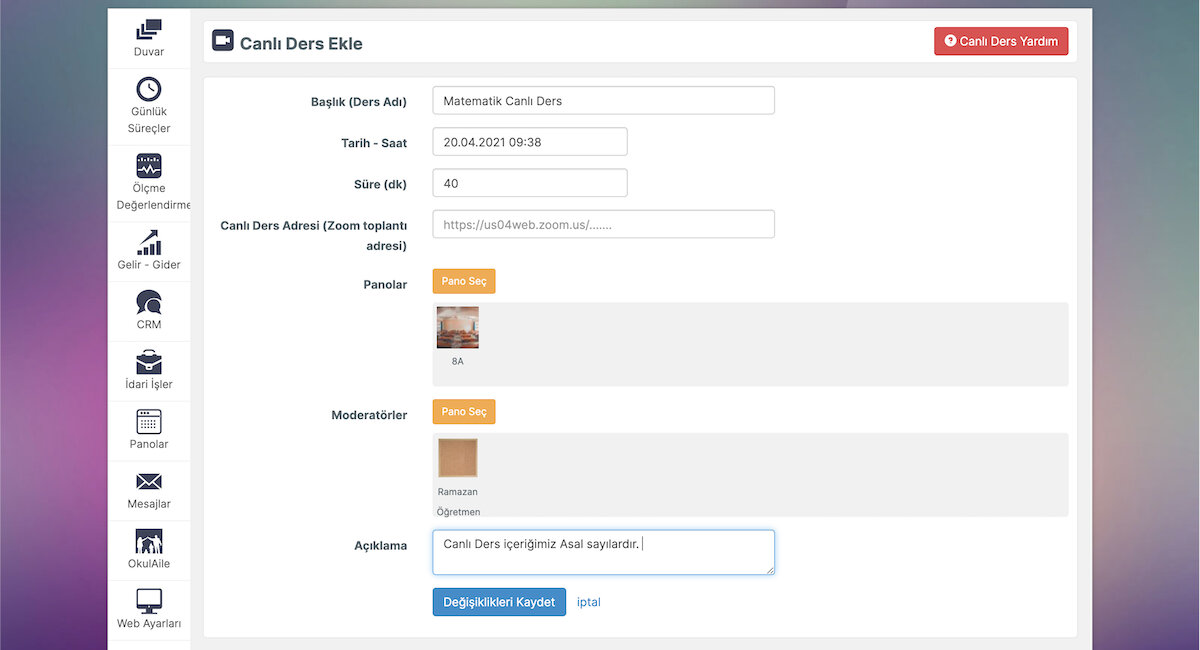This screenshot has width=1200, height=650.
Task: Click the Canlı Ders Yardım button
Action: pyautogui.click(x=1001, y=41)
